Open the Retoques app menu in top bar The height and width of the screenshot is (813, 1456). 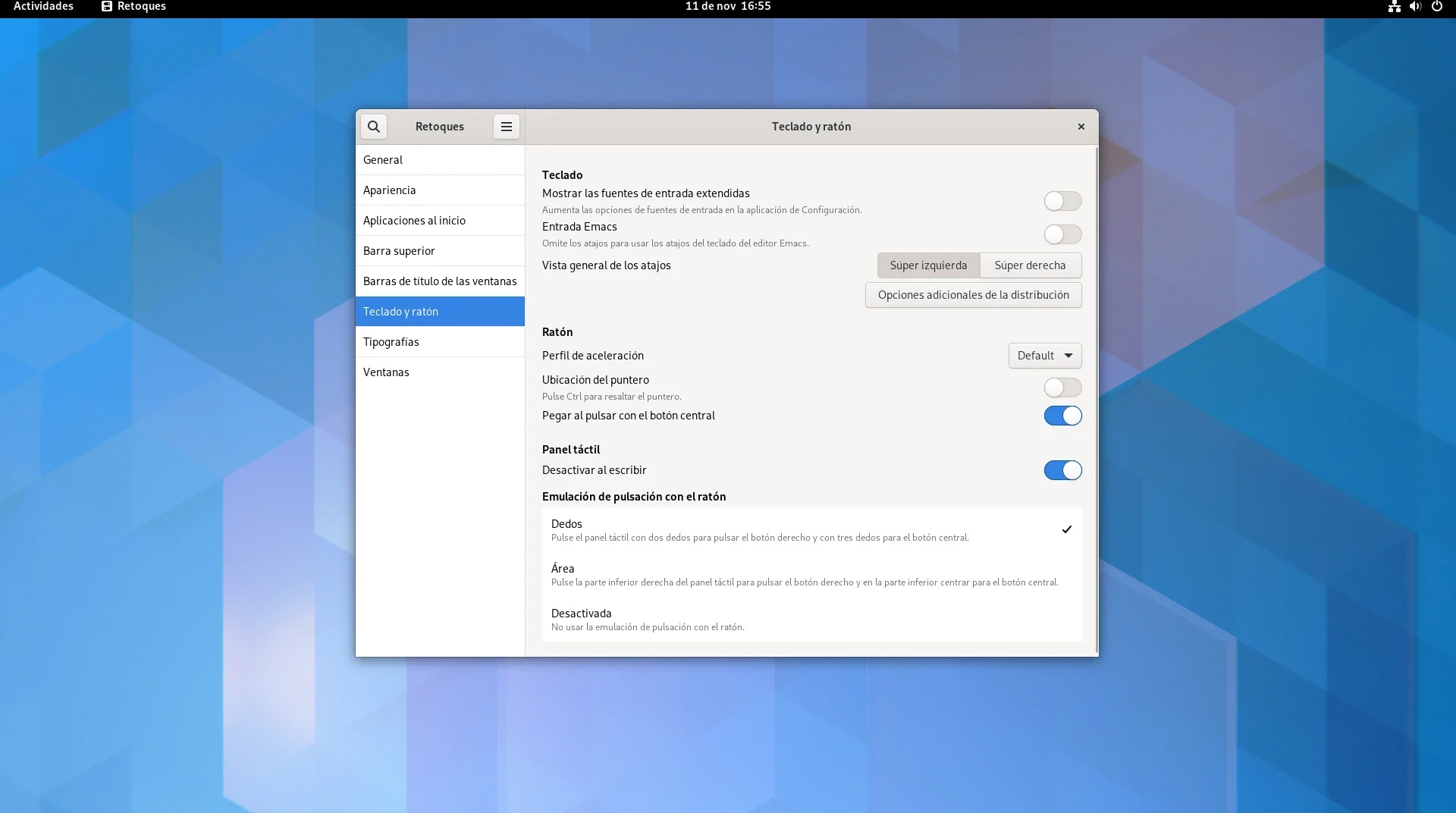tap(133, 7)
